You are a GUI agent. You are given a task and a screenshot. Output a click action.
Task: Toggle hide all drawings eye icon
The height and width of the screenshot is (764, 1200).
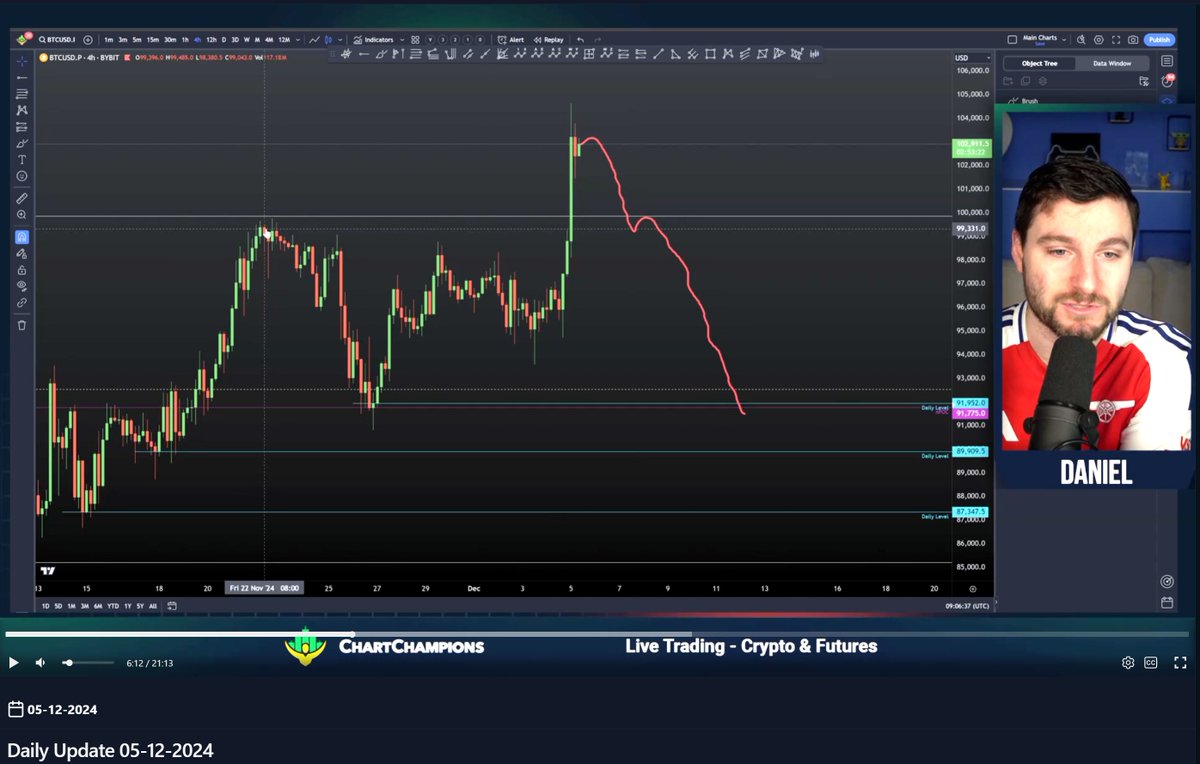point(22,286)
